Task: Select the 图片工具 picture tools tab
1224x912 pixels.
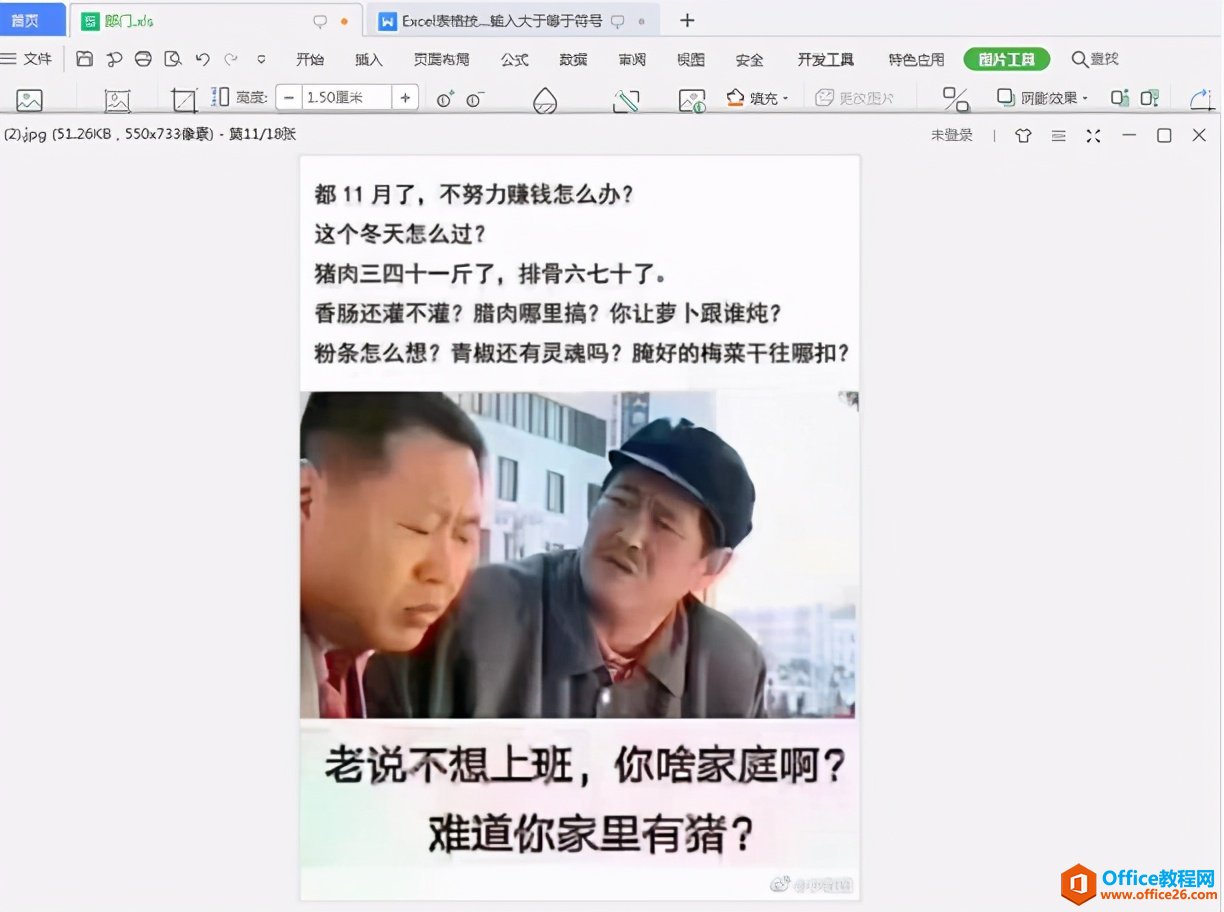Action: 1006,59
